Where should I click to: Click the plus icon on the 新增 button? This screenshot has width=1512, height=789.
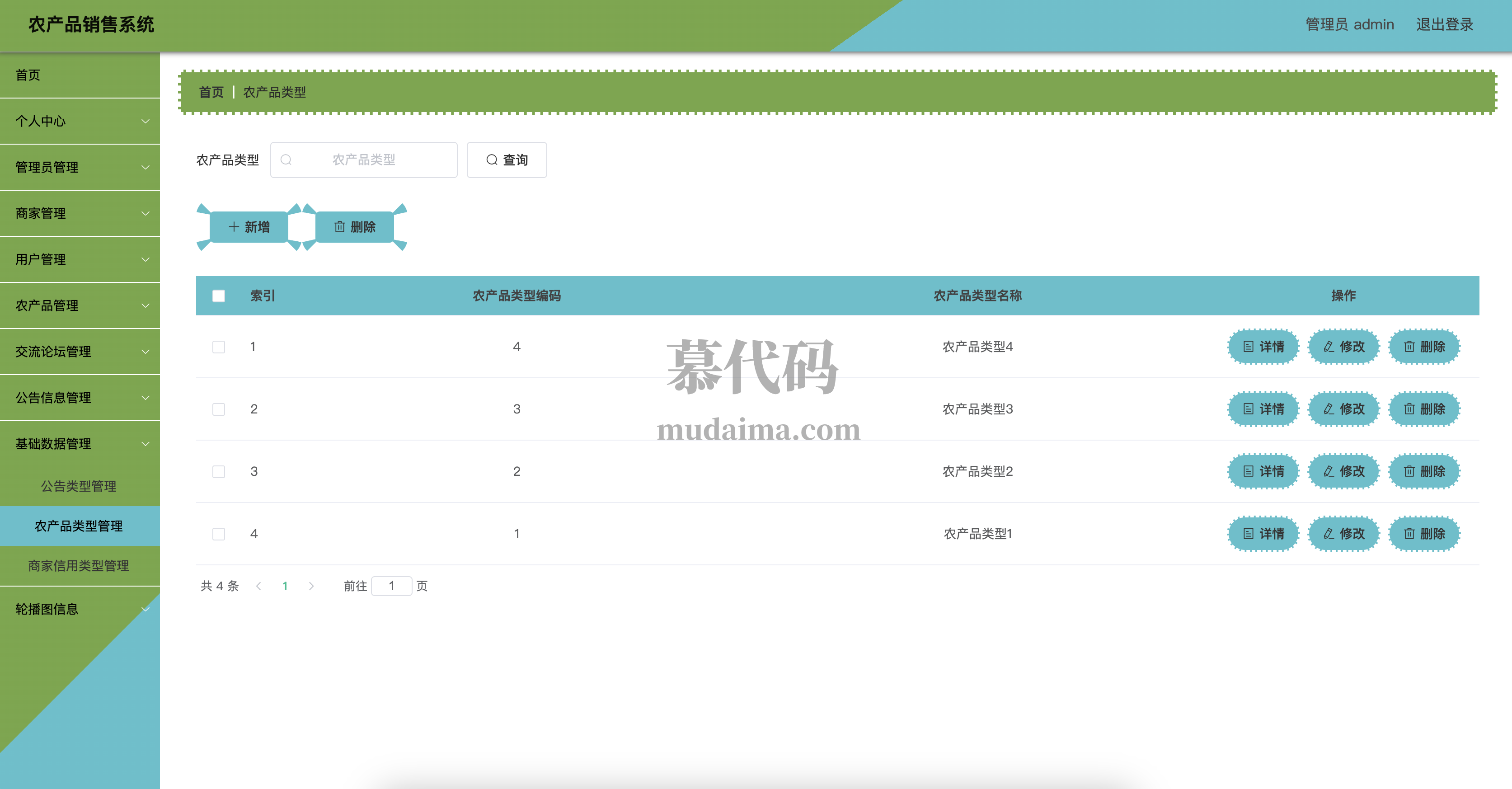click(x=234, y=226)
